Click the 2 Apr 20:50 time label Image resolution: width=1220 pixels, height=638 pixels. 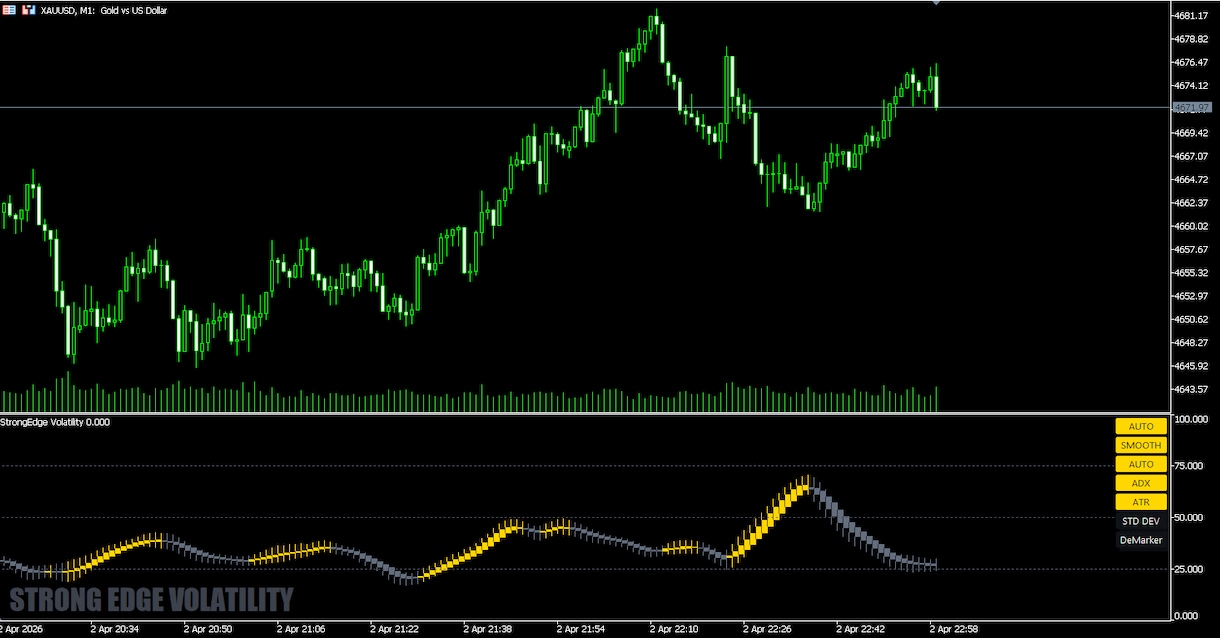[208, 630]
